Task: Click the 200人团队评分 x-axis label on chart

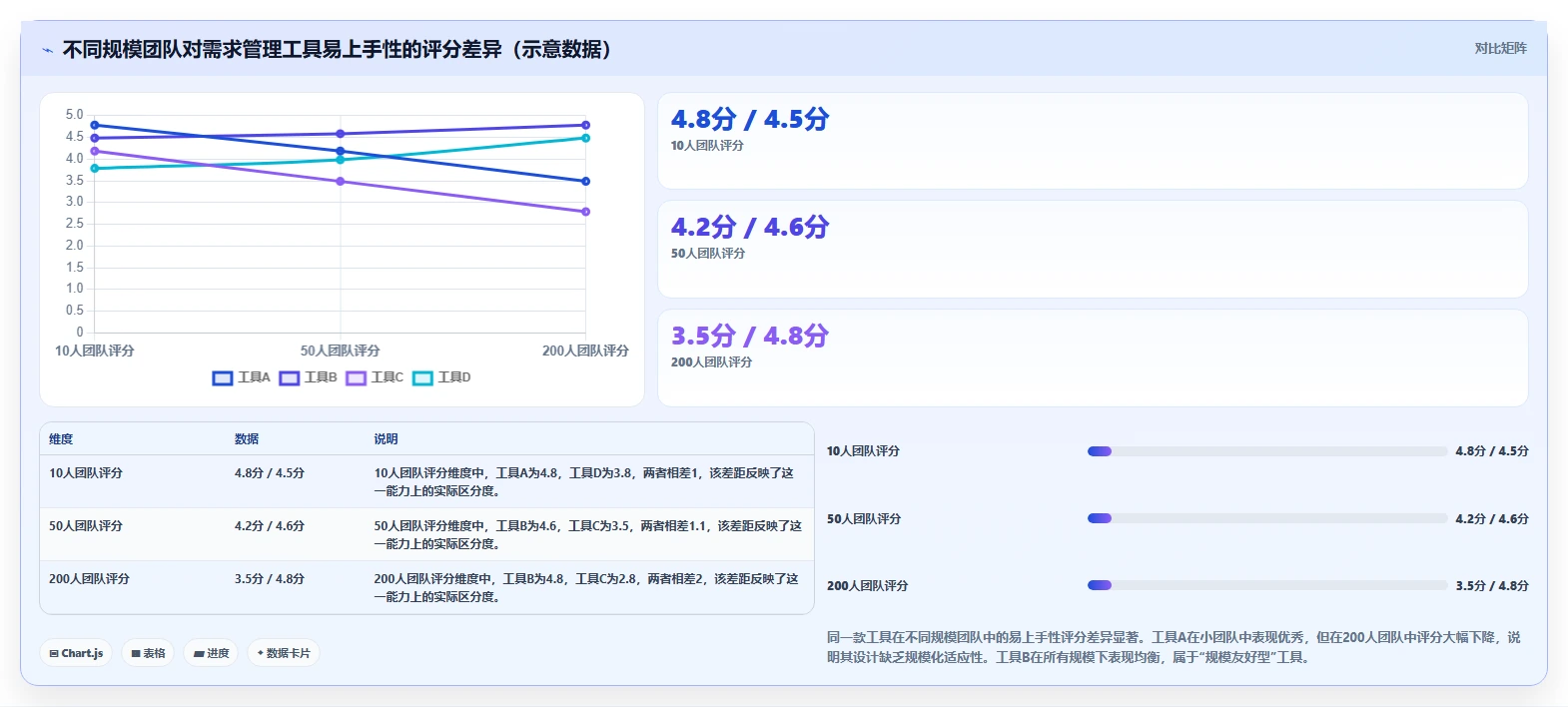Action: coord(585,351)
